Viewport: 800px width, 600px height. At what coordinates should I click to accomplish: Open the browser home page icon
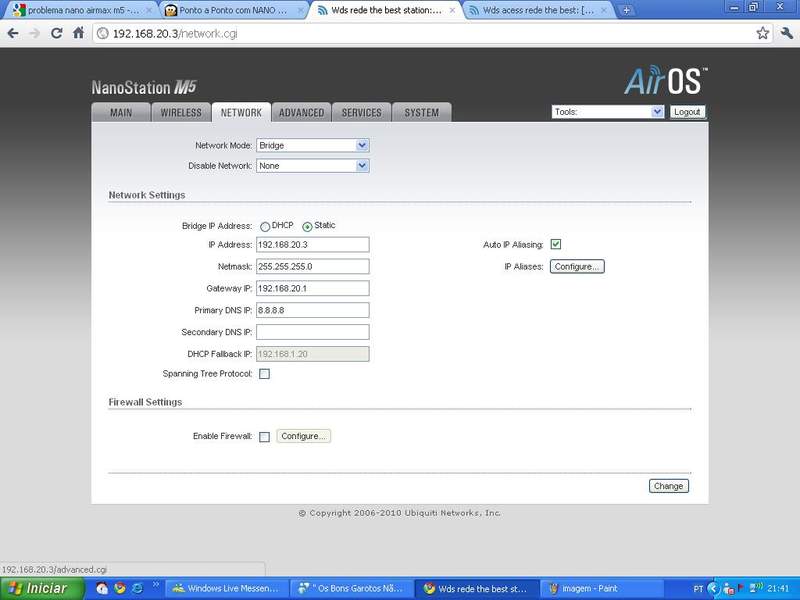click(79, 34)
